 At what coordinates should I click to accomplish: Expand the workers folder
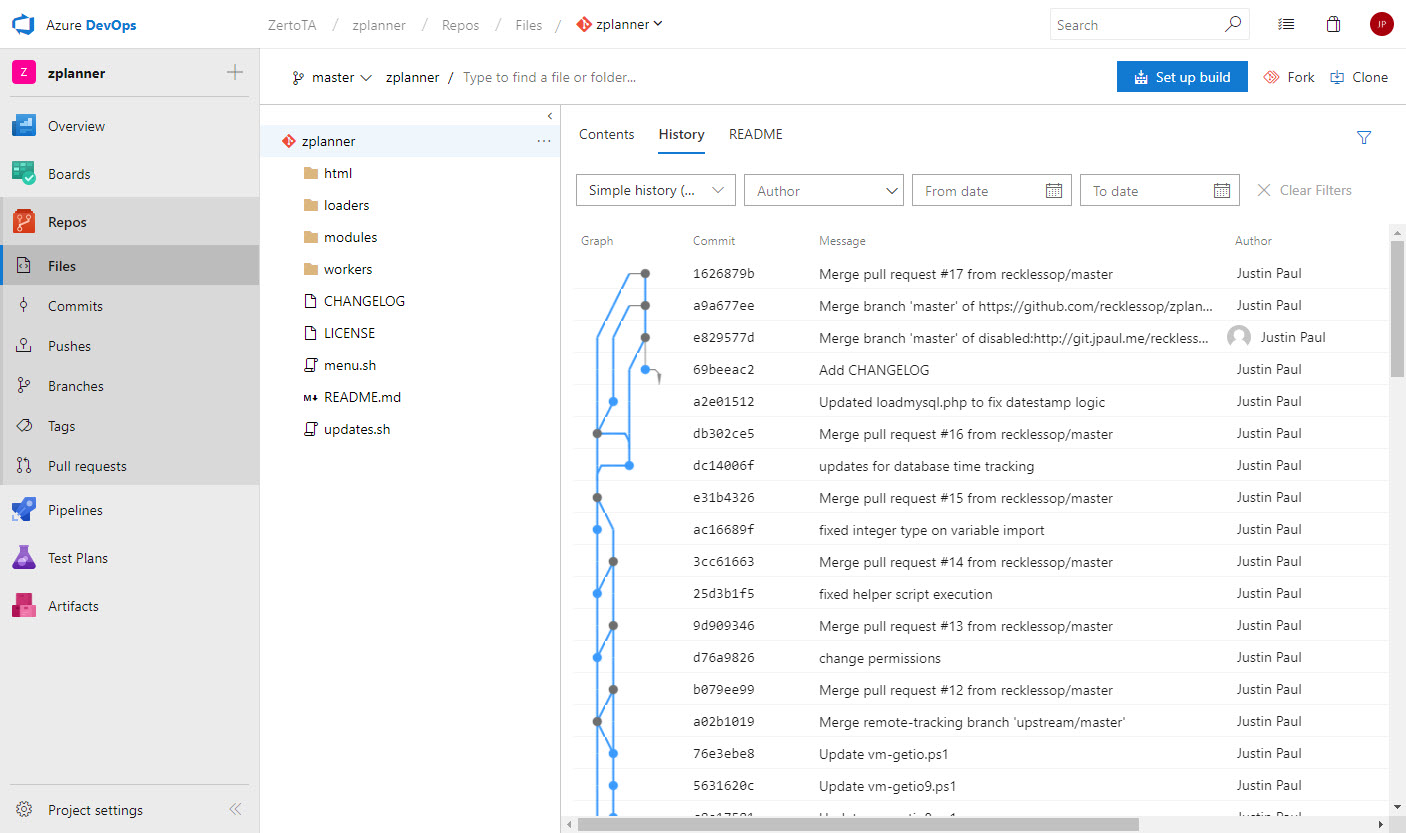348,269
